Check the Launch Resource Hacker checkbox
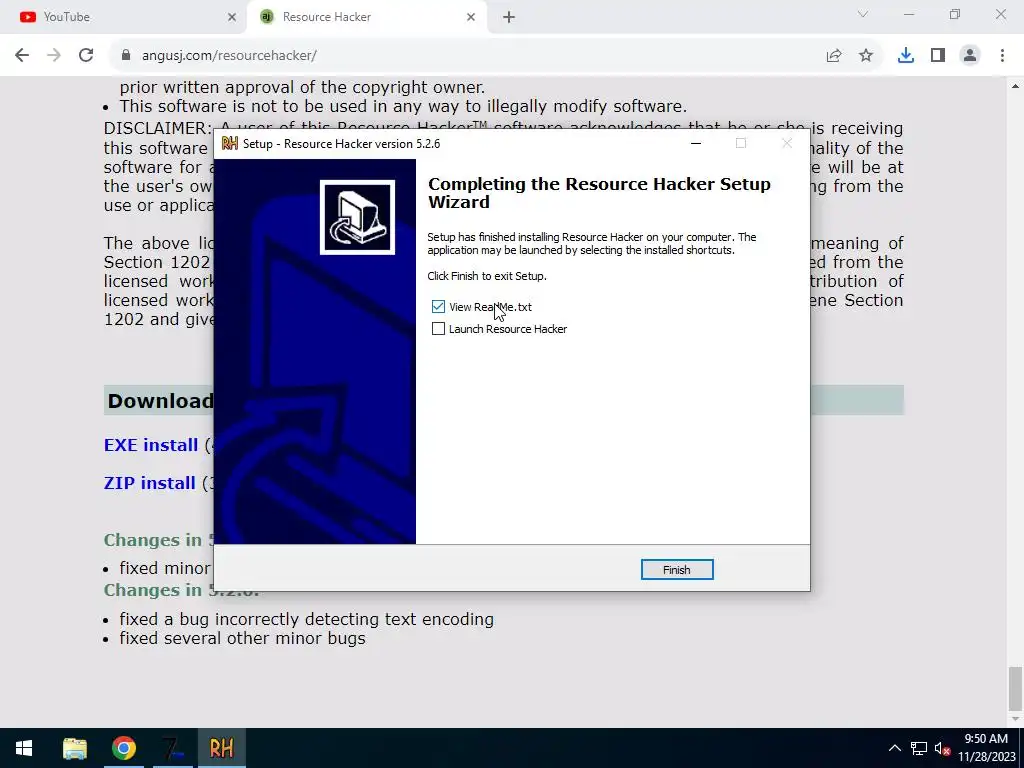 (x=438, y=329)
